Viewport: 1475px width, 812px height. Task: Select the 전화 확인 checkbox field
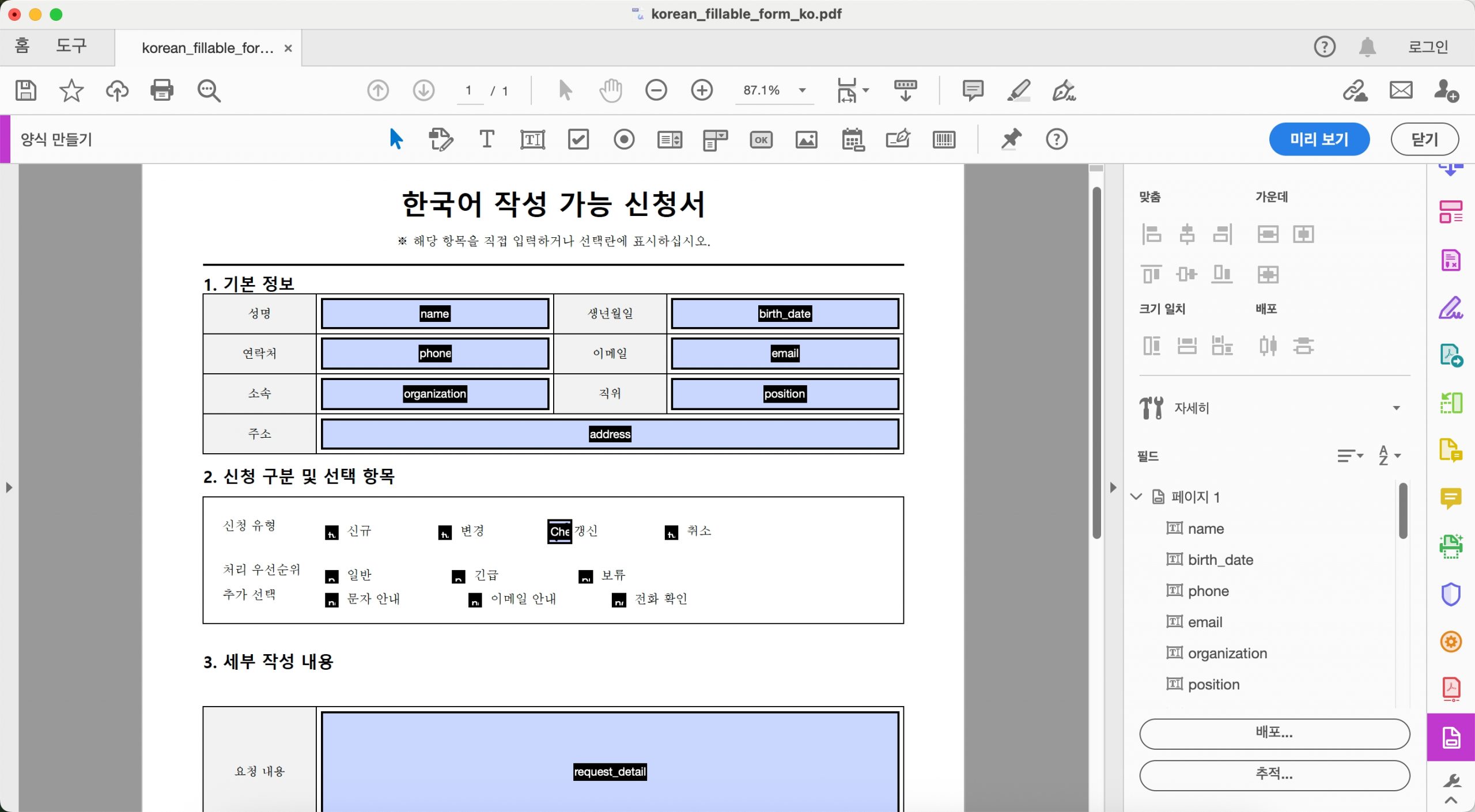(x=619, y=600)
